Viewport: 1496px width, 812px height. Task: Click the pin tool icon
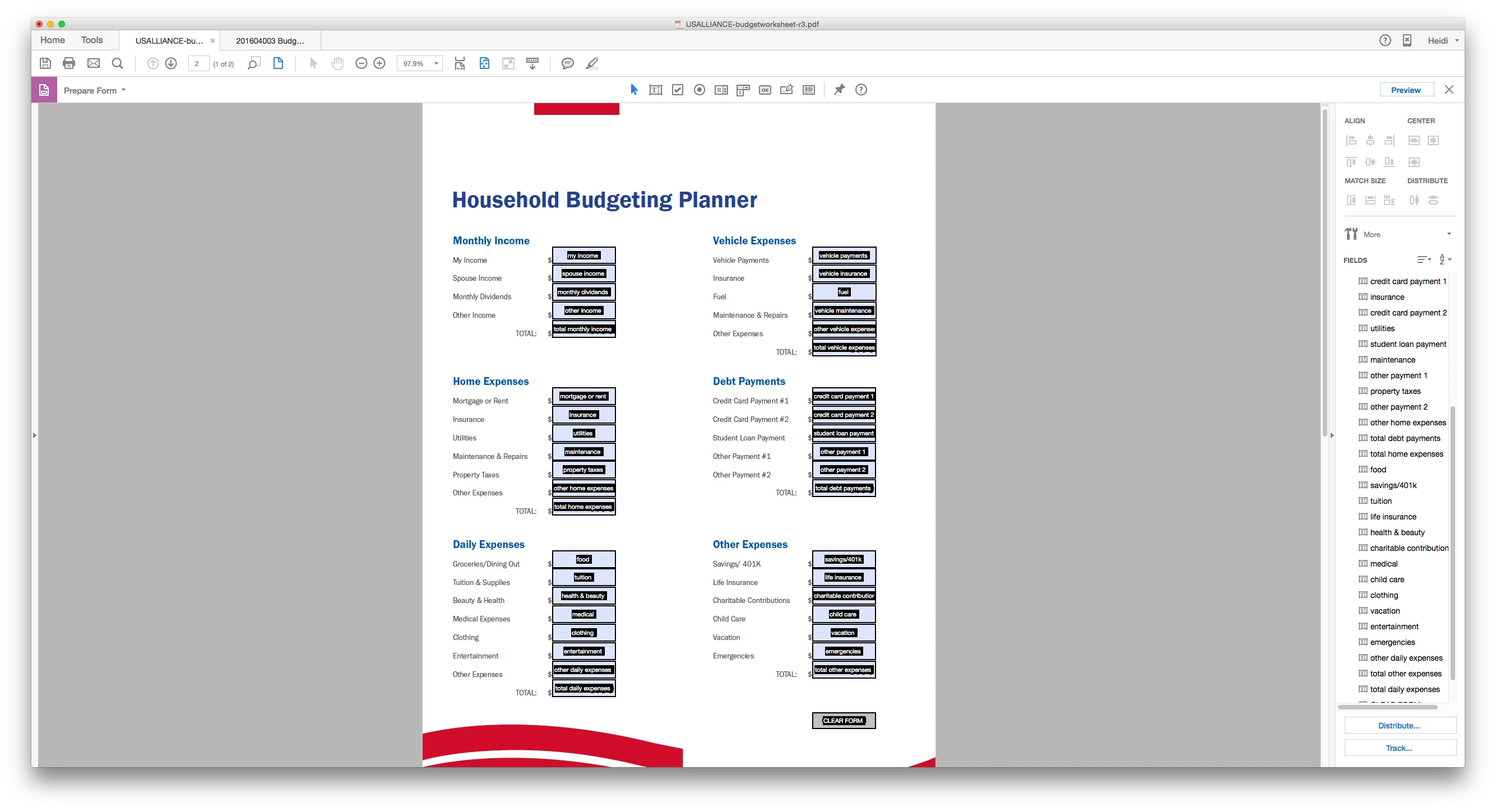coord(839,90)
